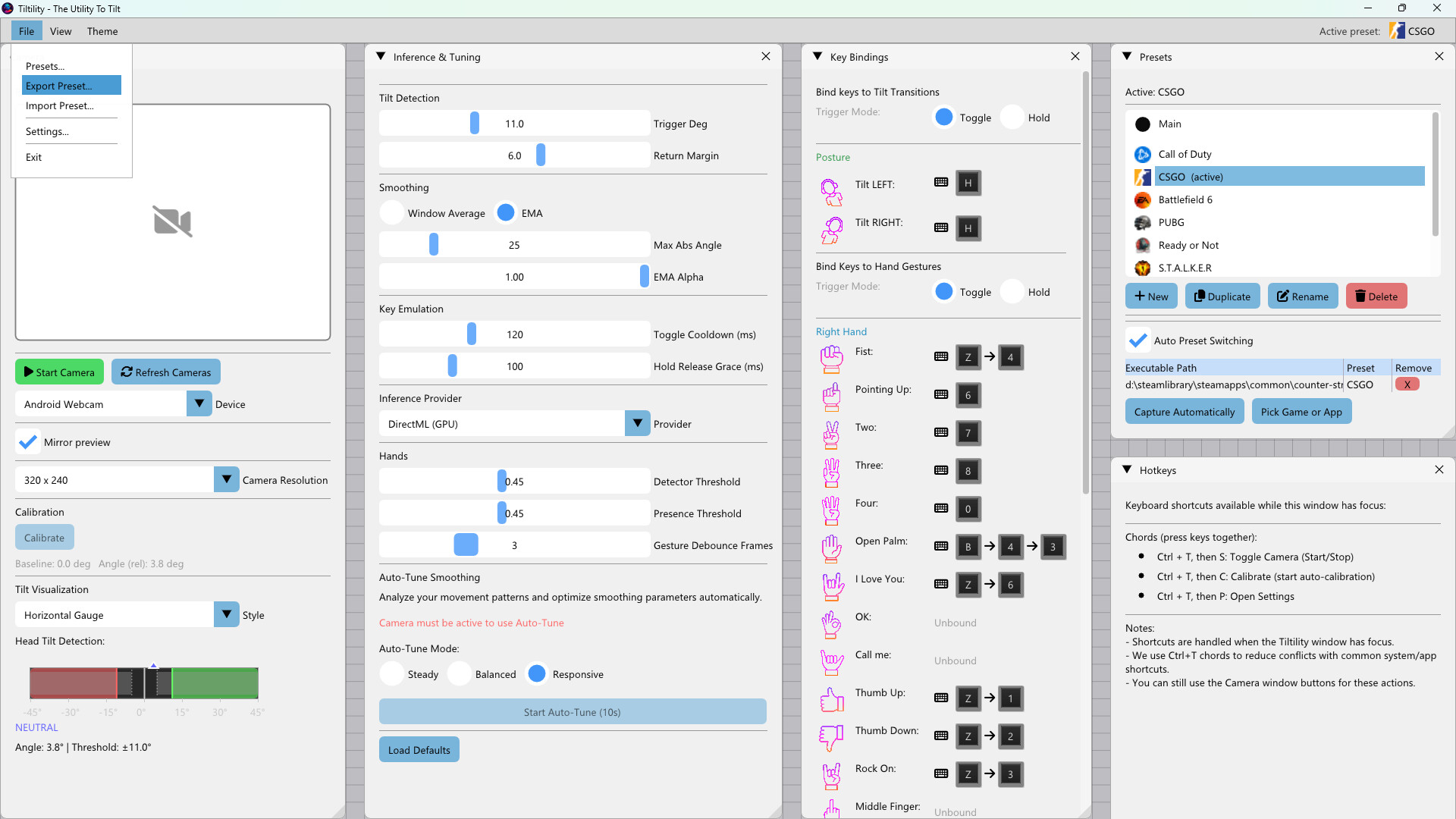Click the Duplicate preset button
1456x819 pixels.
1222,296
